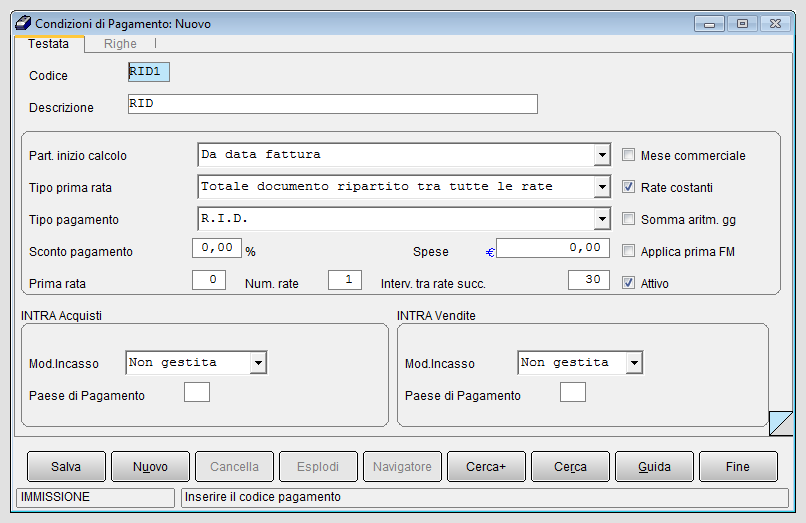Tick the Somma aritm. gg checkbox
Viewport: 806px width, 523px height.
point(628,219)
